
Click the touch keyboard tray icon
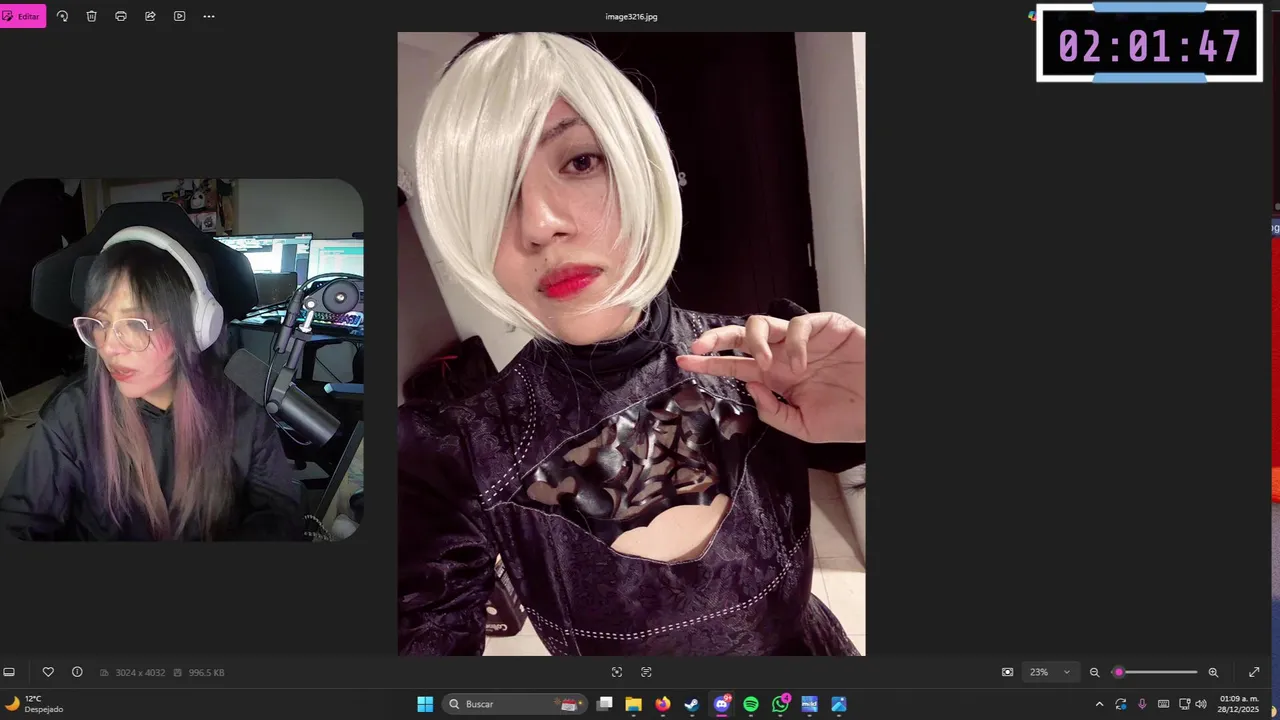click(1163, 704)
